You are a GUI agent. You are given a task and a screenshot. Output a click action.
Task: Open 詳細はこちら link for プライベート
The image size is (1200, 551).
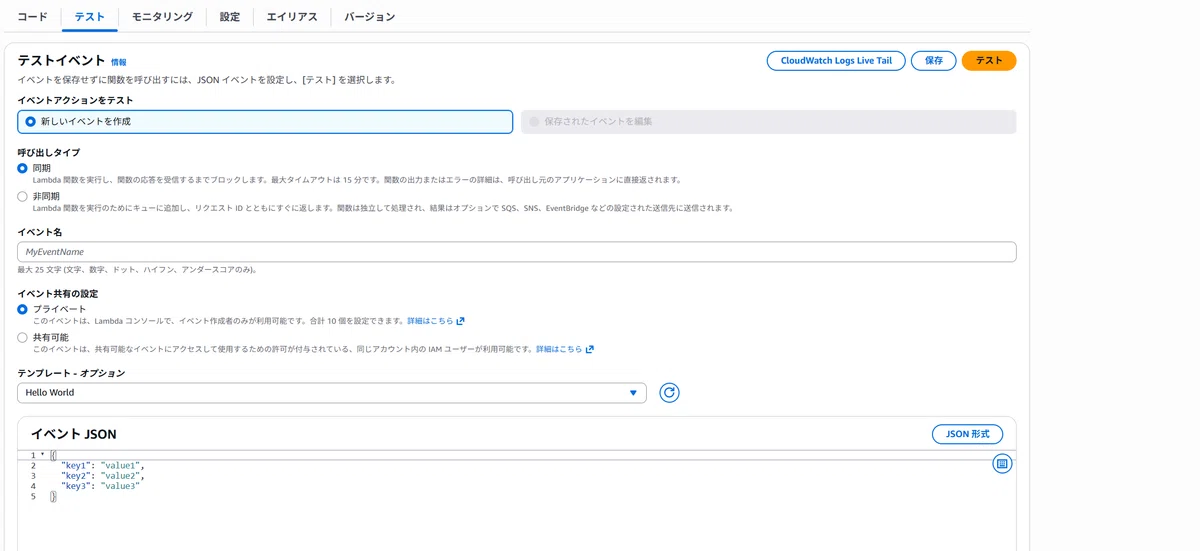point(436,321)
